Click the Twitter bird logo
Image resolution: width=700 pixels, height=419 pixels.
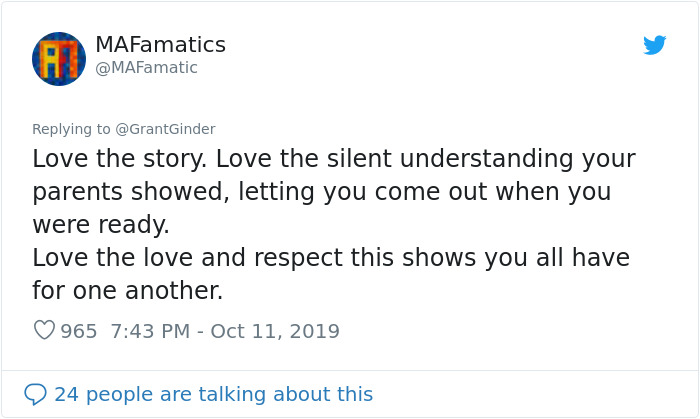tap(655, 45)
